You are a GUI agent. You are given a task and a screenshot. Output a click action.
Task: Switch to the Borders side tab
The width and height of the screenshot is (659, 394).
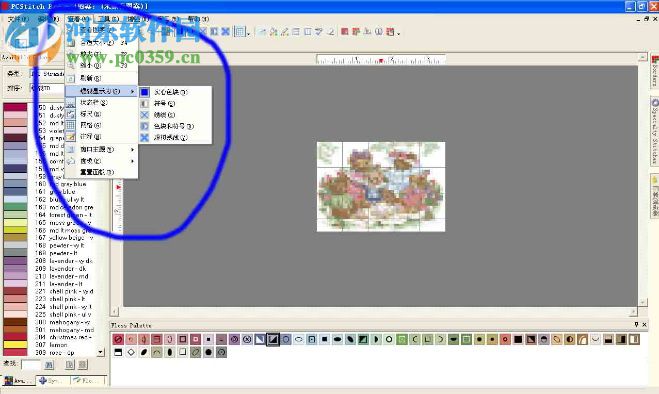(x=654, y=70)
